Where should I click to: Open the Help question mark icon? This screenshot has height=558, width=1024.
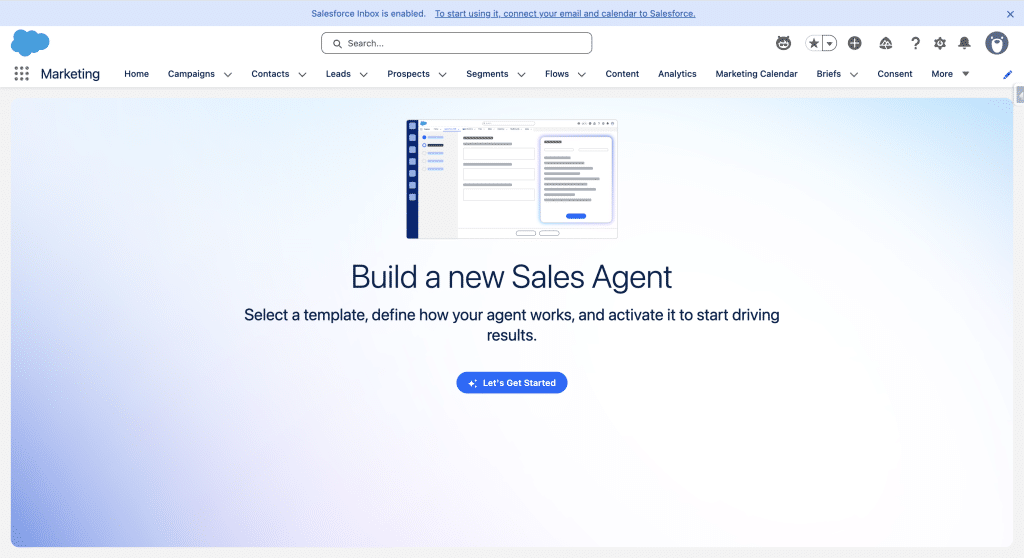[915, 43]
